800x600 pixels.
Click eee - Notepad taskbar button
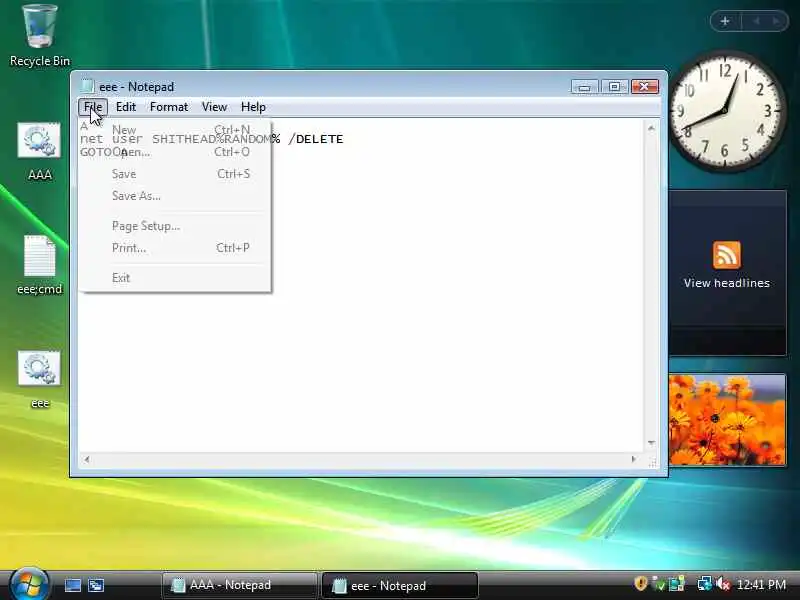[399, 585]
